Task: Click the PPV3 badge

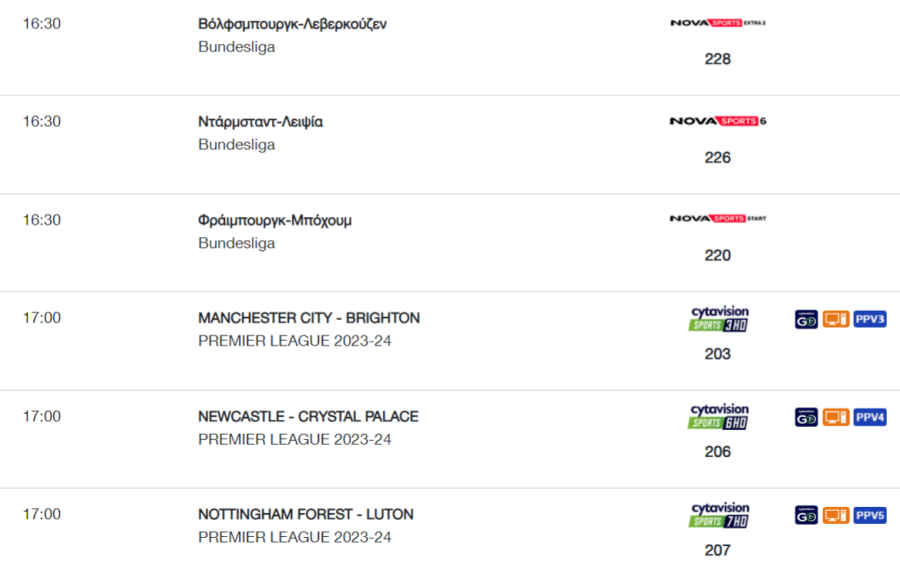Action: pyautogui.click(x=870, y=319)
